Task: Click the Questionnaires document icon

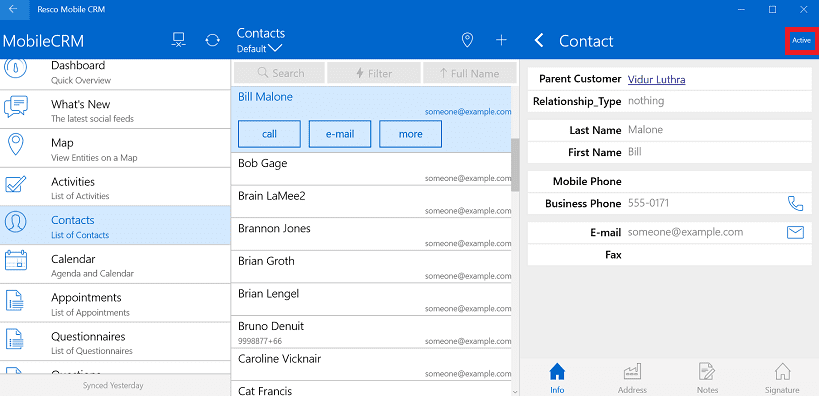Action: pyautogui.click(x=16, y=339)
